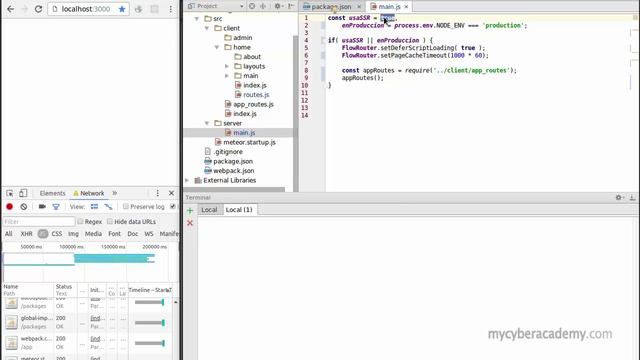The image size is (640, 360).
Task: Add new terminal session plus icon
Action: tap(190, 211)
